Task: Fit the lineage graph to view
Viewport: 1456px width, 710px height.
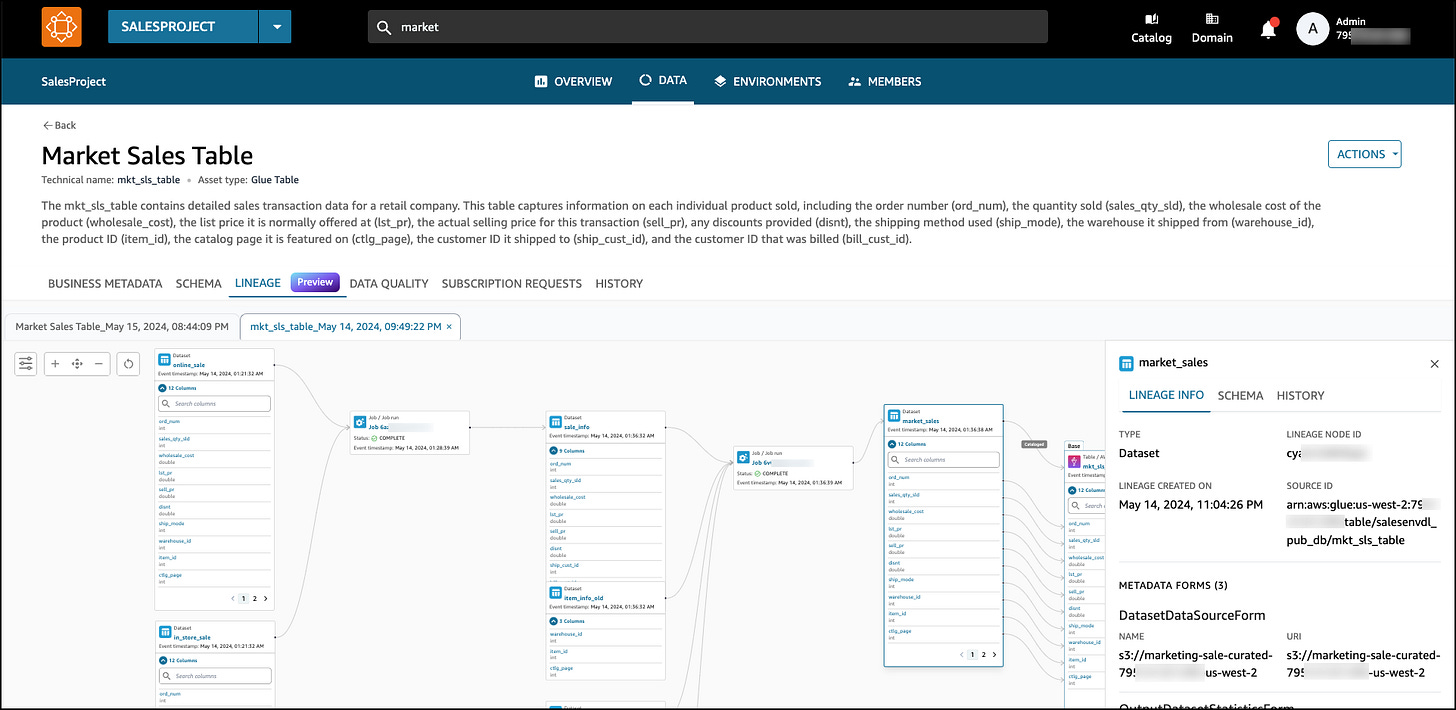Action: (77, 364)
